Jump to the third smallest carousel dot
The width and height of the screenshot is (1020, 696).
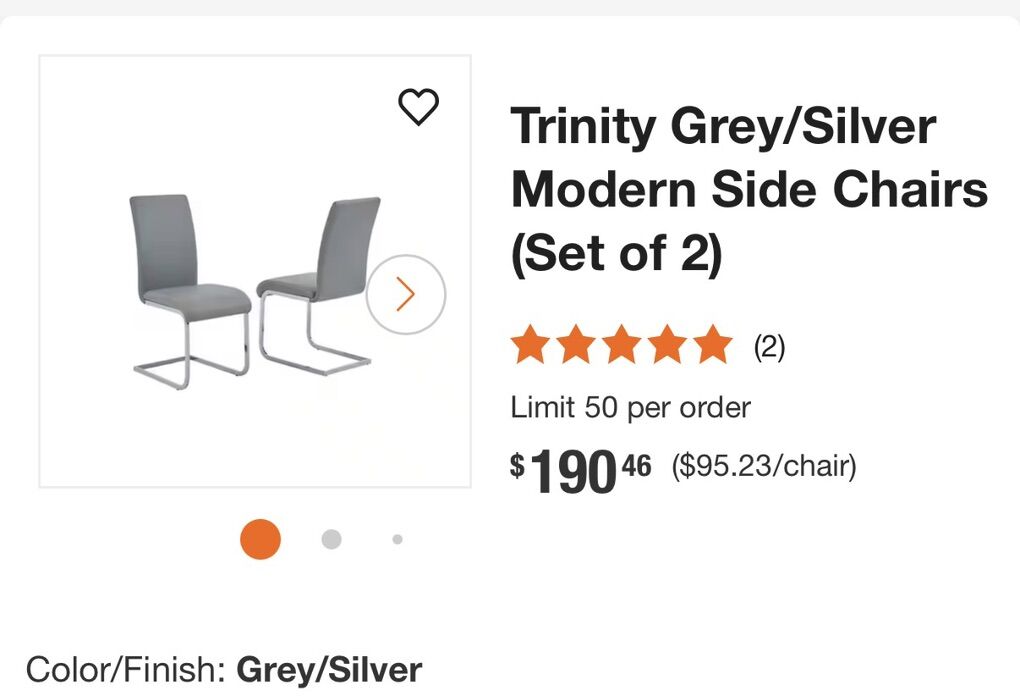pos(397,539)
